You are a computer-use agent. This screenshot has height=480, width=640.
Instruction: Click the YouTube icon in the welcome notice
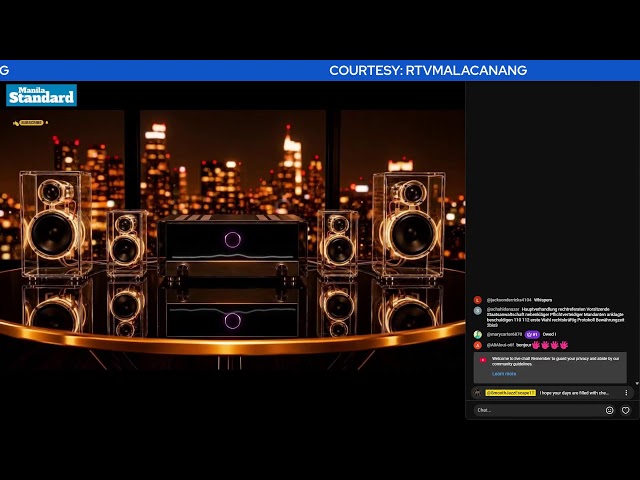pos(483,360)
